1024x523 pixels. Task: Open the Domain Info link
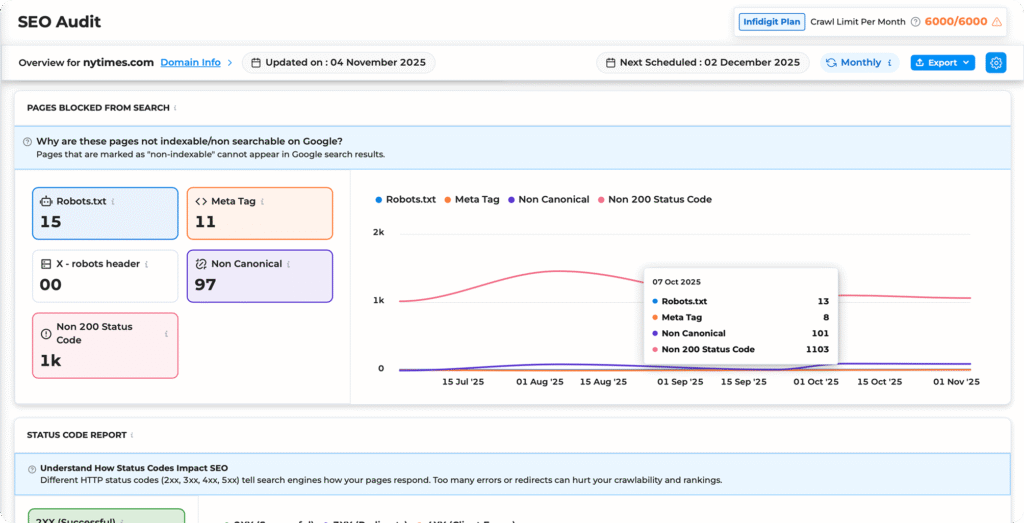coord(190,62)
